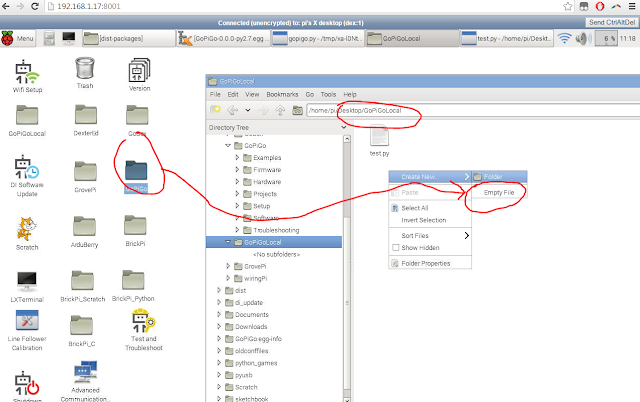The image size is (640, 402).
Task: Click the home folder toolbar icon
Action: (x=297, y=110)
